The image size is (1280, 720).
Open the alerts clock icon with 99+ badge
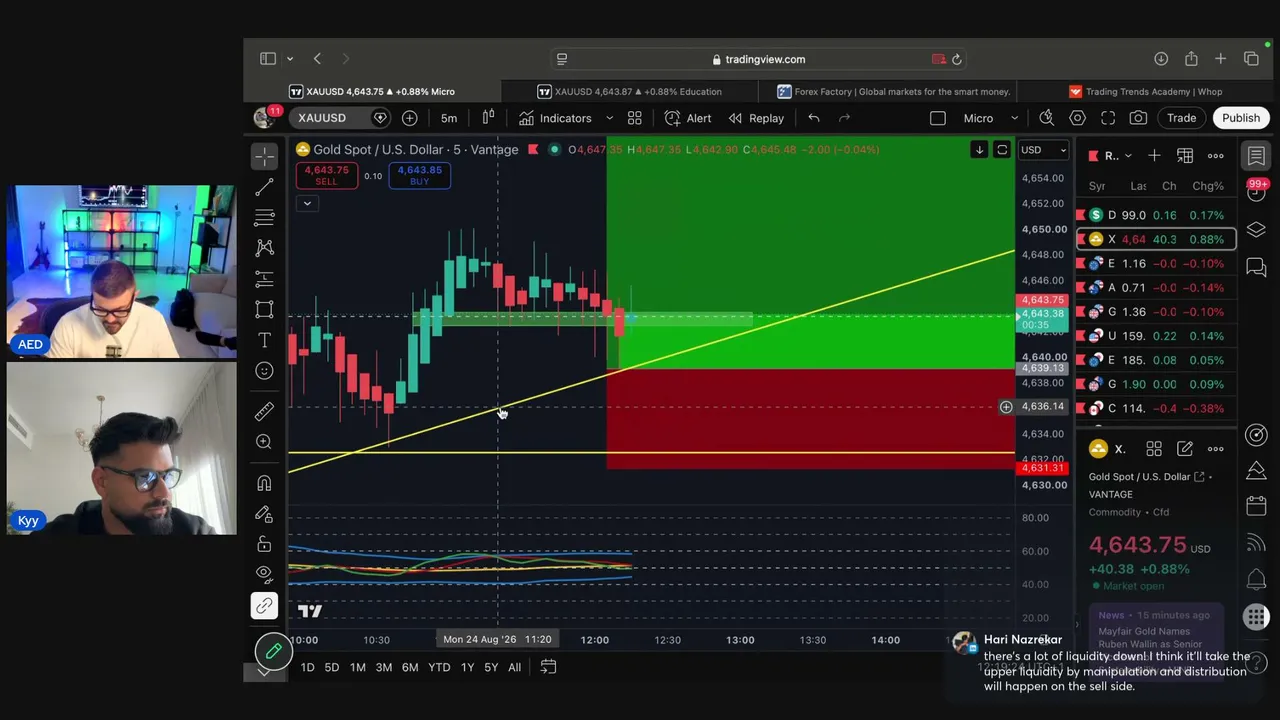click(1256, 192)
